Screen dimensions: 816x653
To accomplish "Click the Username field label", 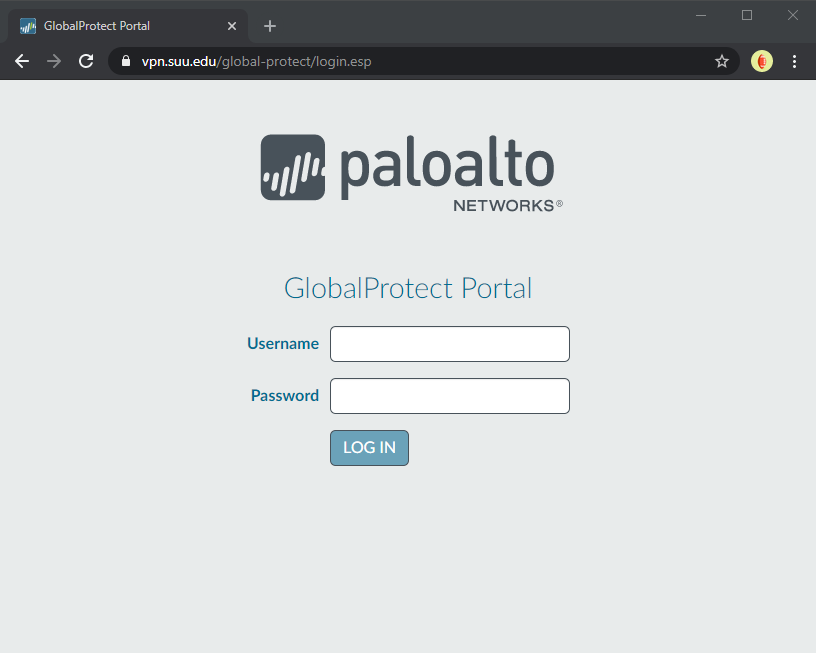I will 283,343.
